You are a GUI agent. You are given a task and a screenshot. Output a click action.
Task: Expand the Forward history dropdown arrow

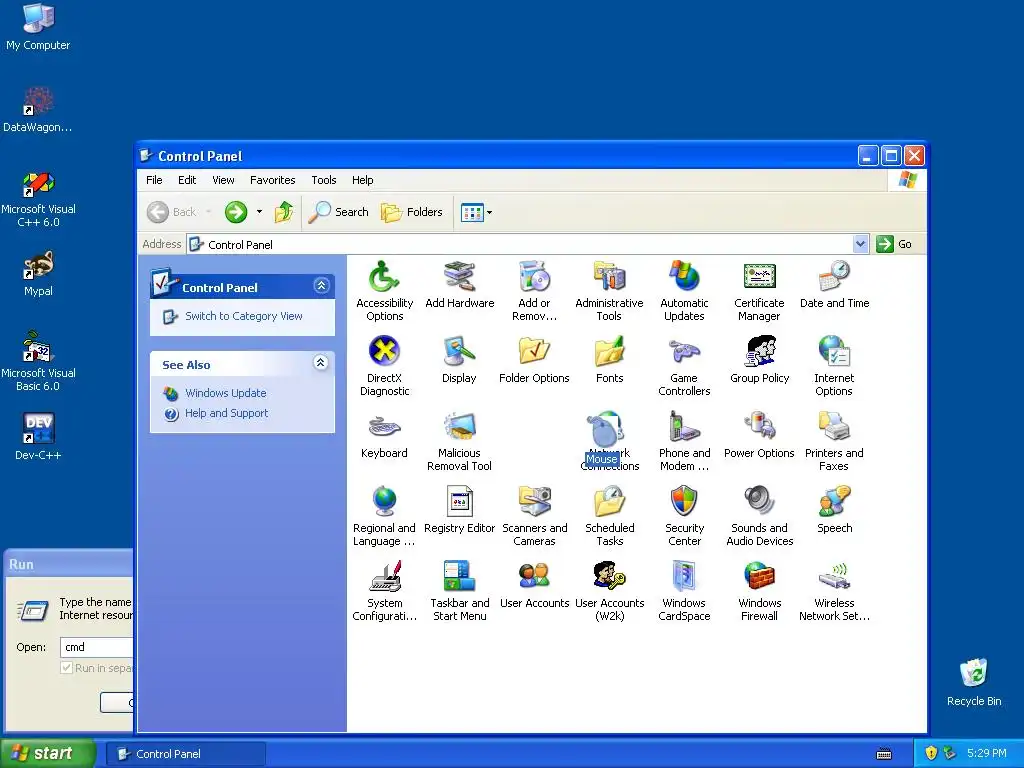pos(259,212)
